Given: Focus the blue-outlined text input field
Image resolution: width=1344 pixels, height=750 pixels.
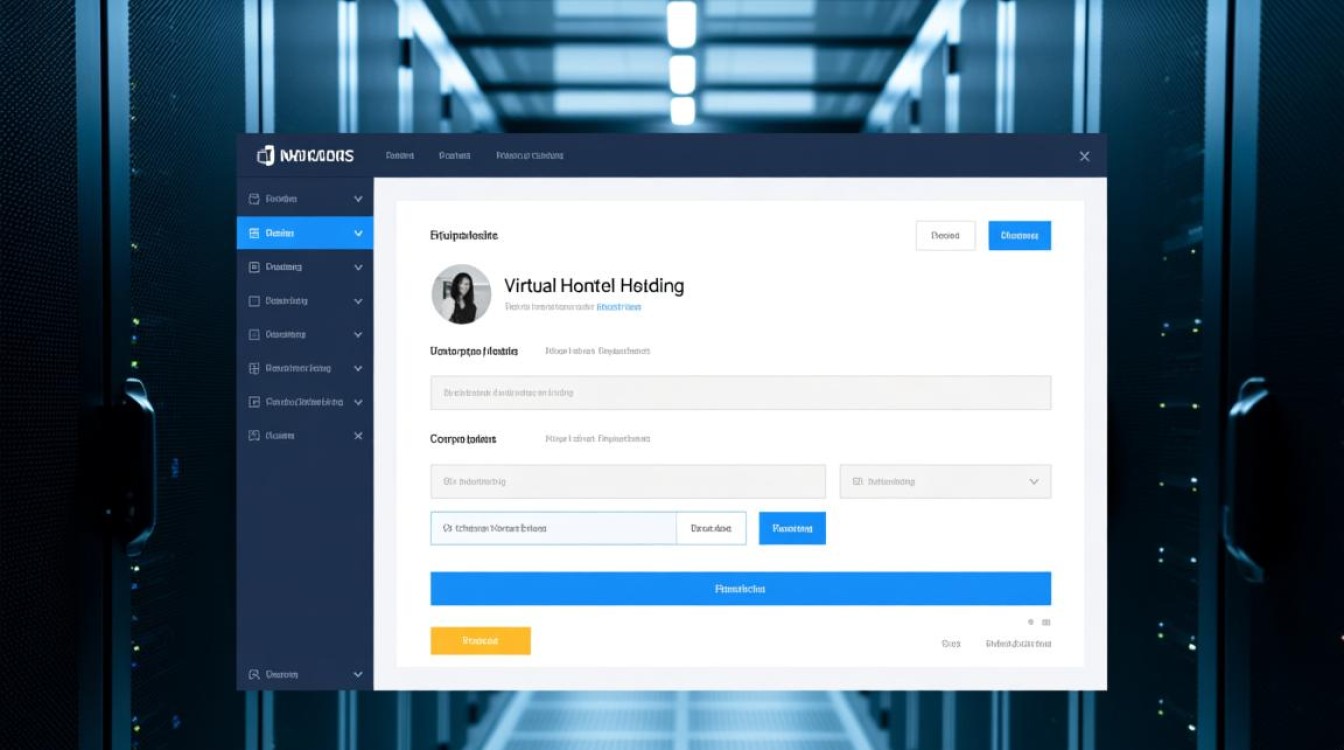Looking at the screenshot, I should click(x=553, y=528).
